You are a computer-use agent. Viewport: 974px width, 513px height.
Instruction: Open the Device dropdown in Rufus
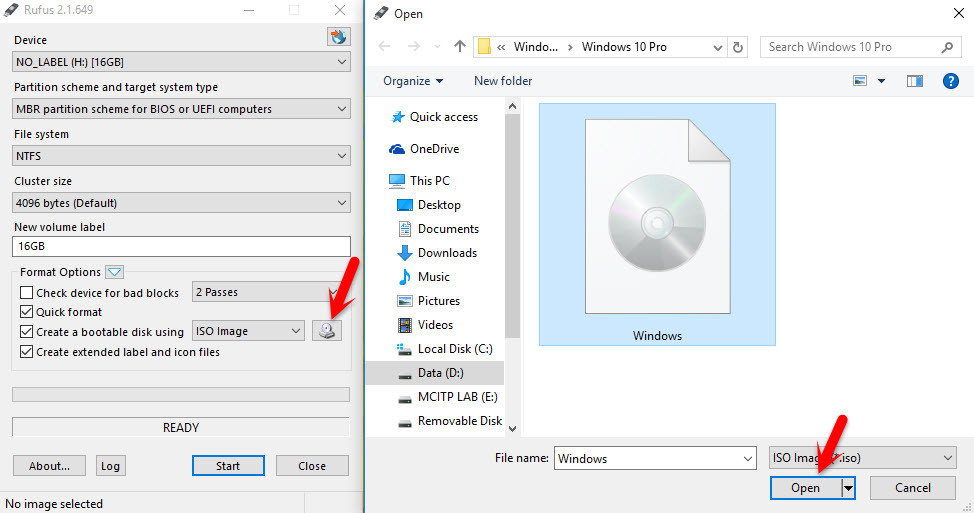[x=181, y=61]
